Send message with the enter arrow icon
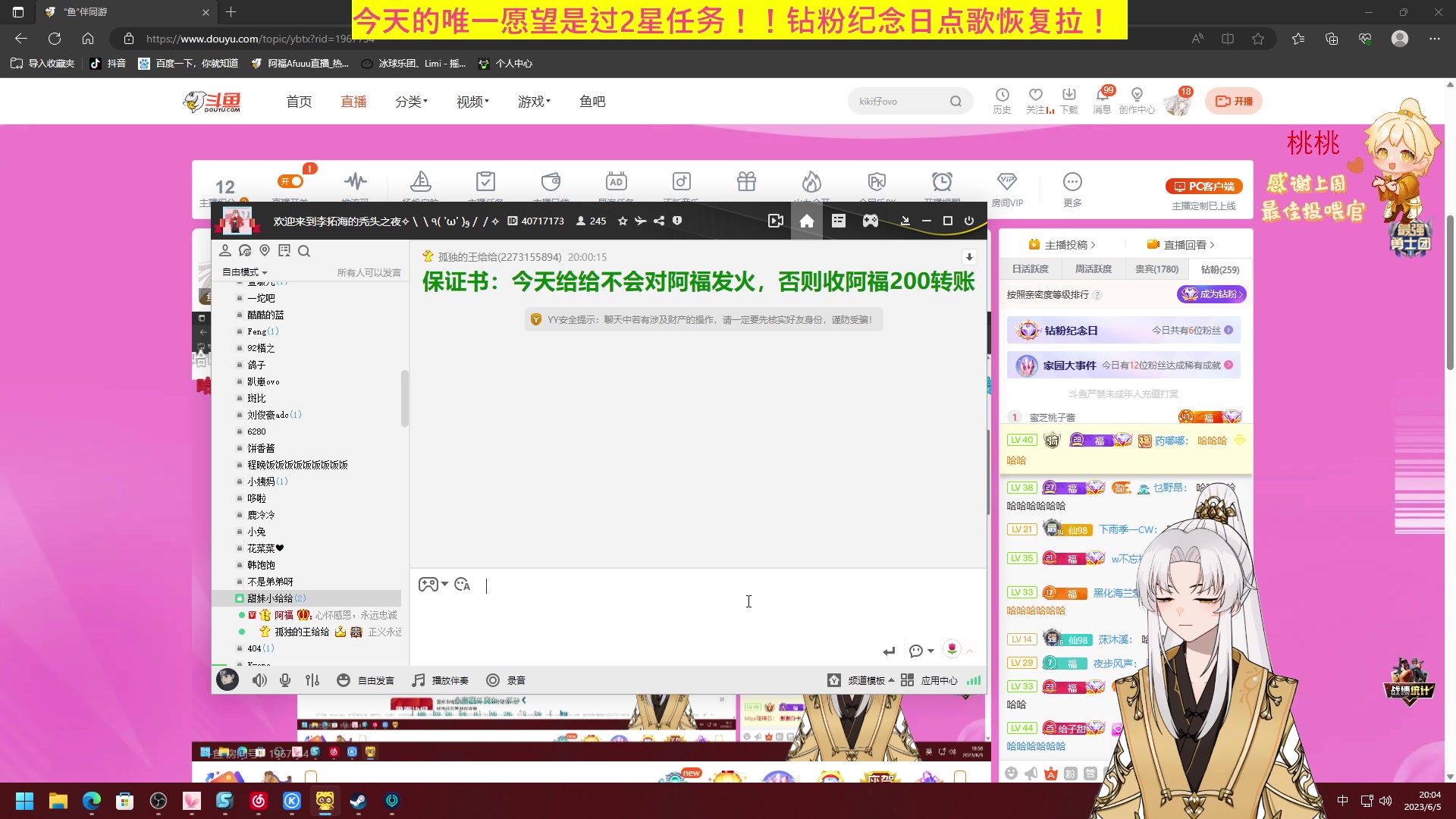The width and height of the screenshot is (1456, 819). pyautogui.click(x=889, y=651)
